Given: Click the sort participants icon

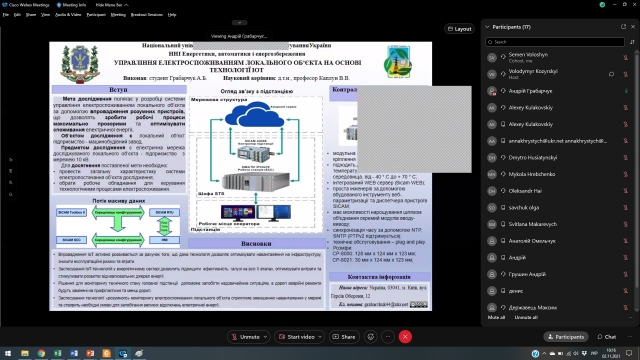Looking at the screenshot, I should coord(632,42).
